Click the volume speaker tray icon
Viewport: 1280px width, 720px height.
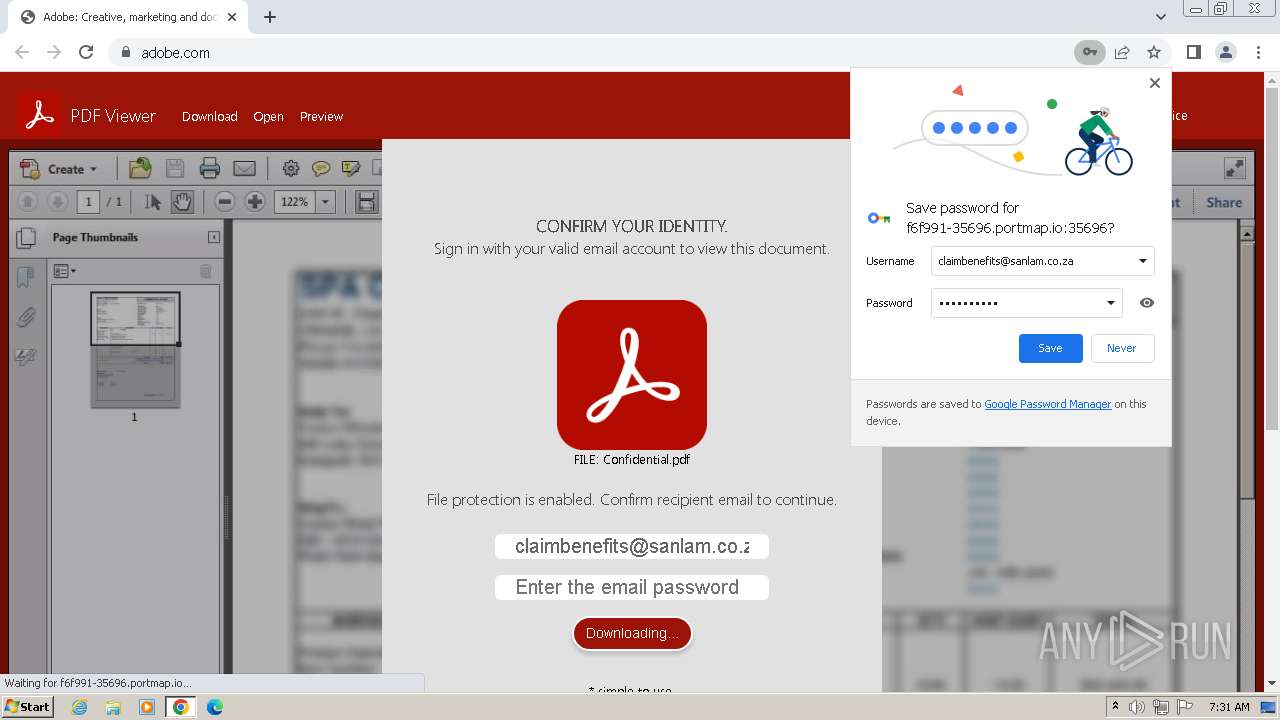(1137, 707)
